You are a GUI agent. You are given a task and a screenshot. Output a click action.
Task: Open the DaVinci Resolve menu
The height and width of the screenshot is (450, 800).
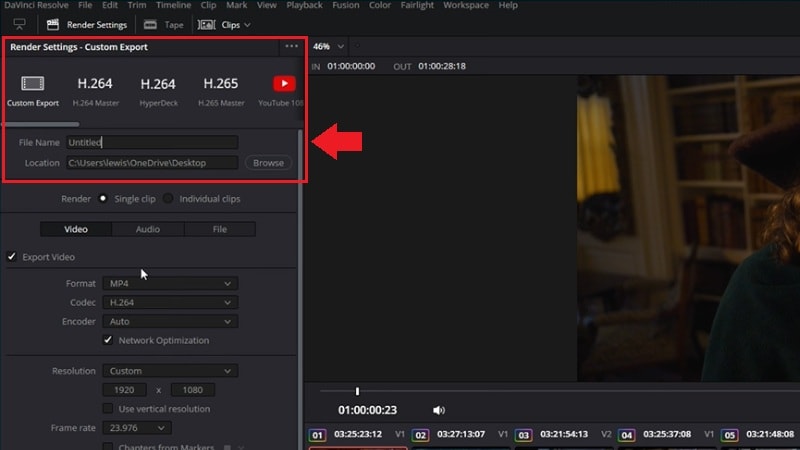click(x=36, y=5)
